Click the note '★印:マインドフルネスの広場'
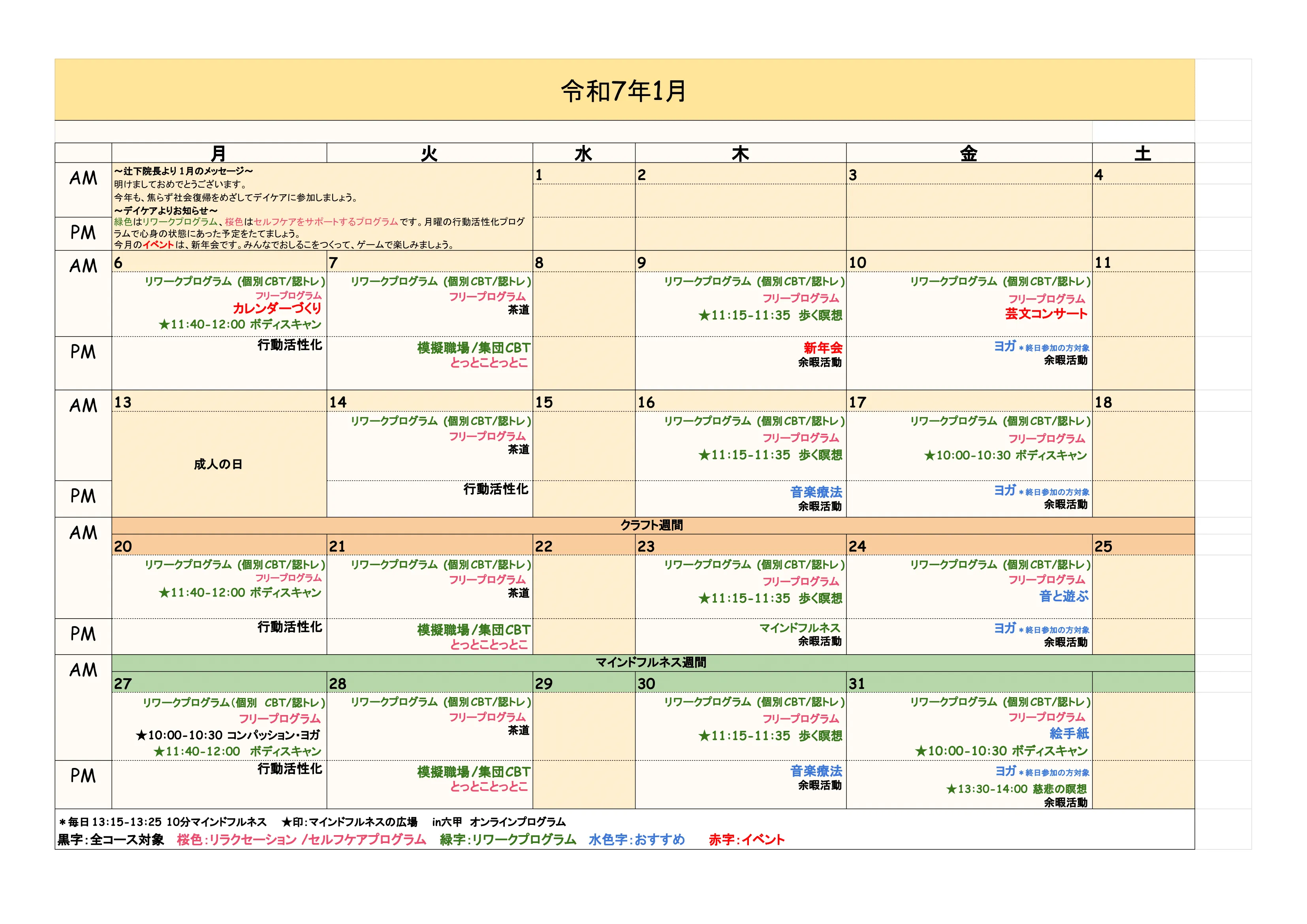Viewport: 1307px width, 924px height. (x=350, y=822)
